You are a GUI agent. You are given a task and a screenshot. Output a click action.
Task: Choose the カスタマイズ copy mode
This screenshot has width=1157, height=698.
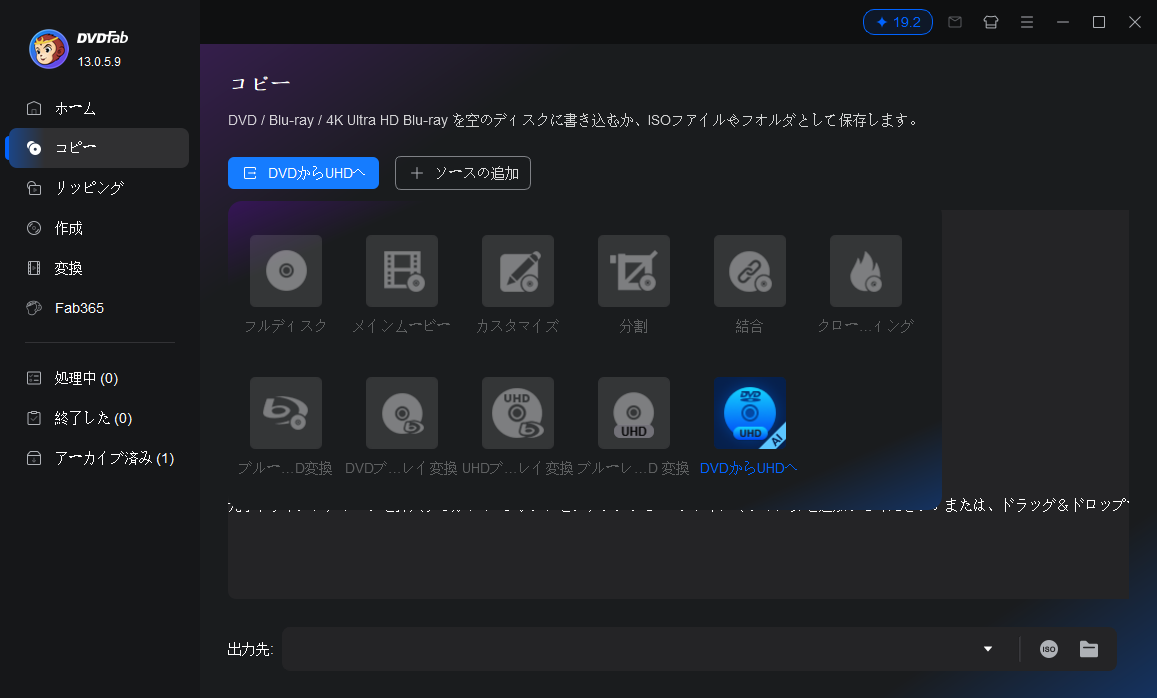pyautogui.click(x=518, y=271)
